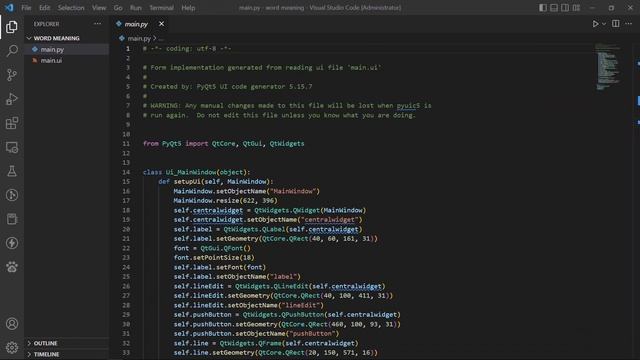640x360 pixels.
Task: Open the Search view icon
Action: (12, 51)
